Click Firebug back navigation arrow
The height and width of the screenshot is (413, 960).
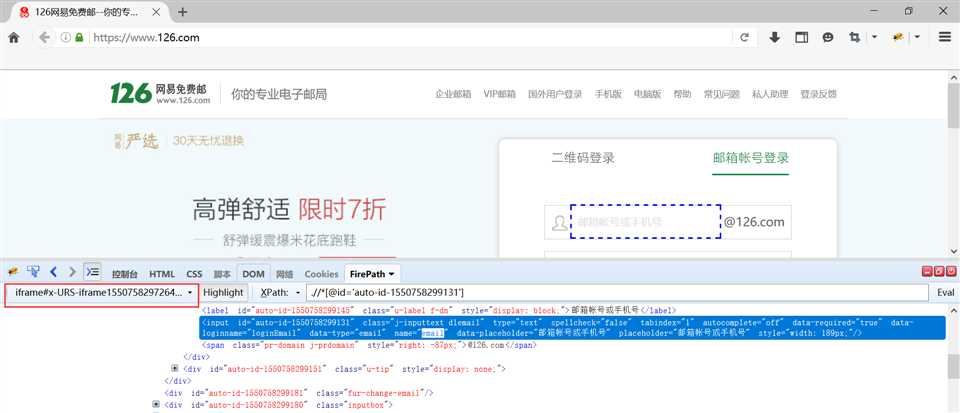click(x=53, y=272)
